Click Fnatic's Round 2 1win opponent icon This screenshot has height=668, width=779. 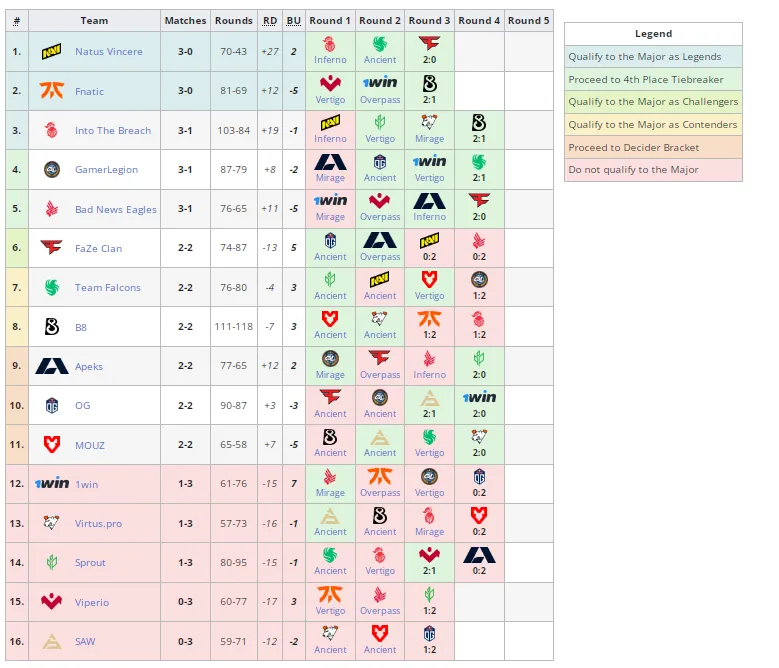tap(380, 82)
